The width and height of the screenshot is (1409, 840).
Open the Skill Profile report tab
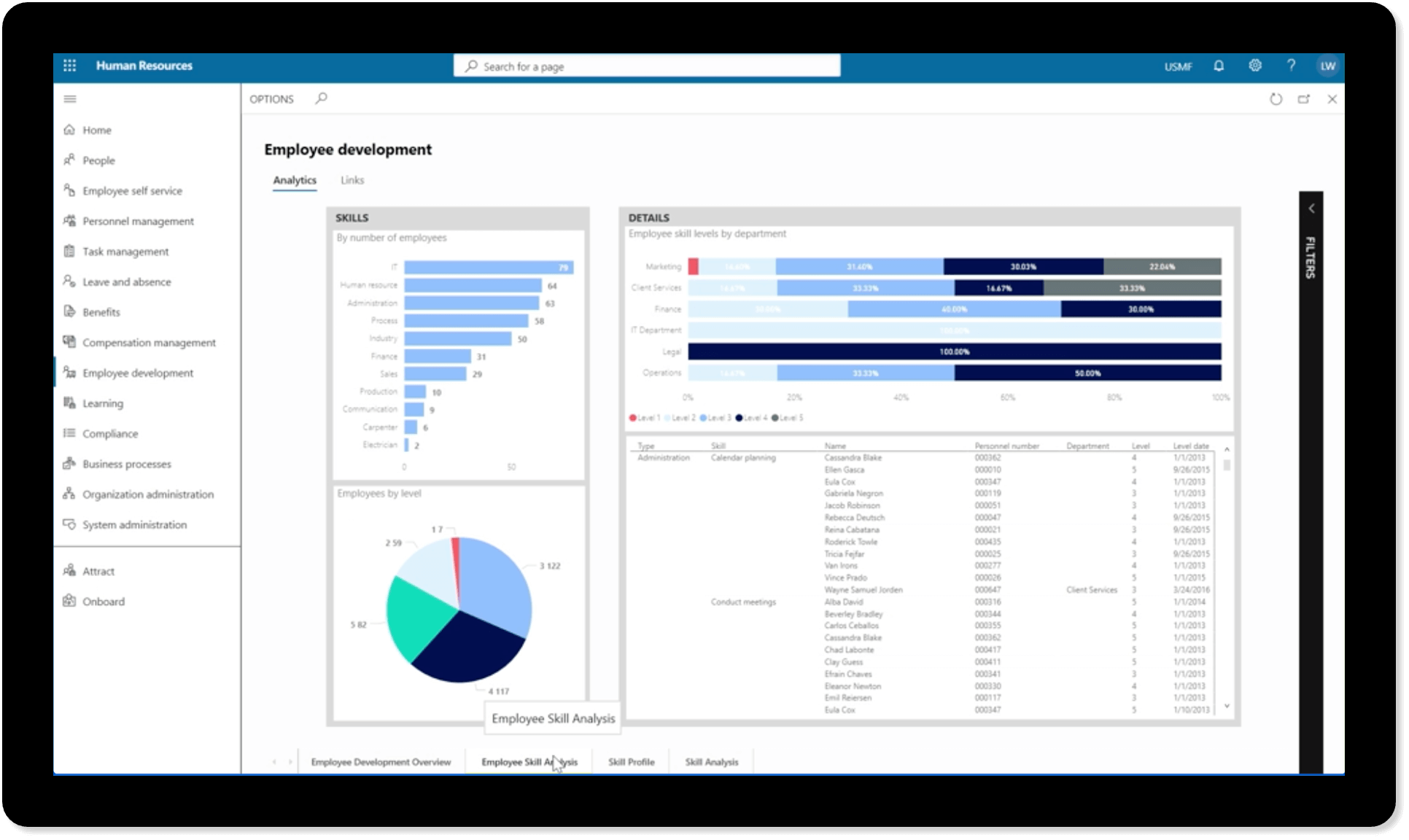[631, 762]
